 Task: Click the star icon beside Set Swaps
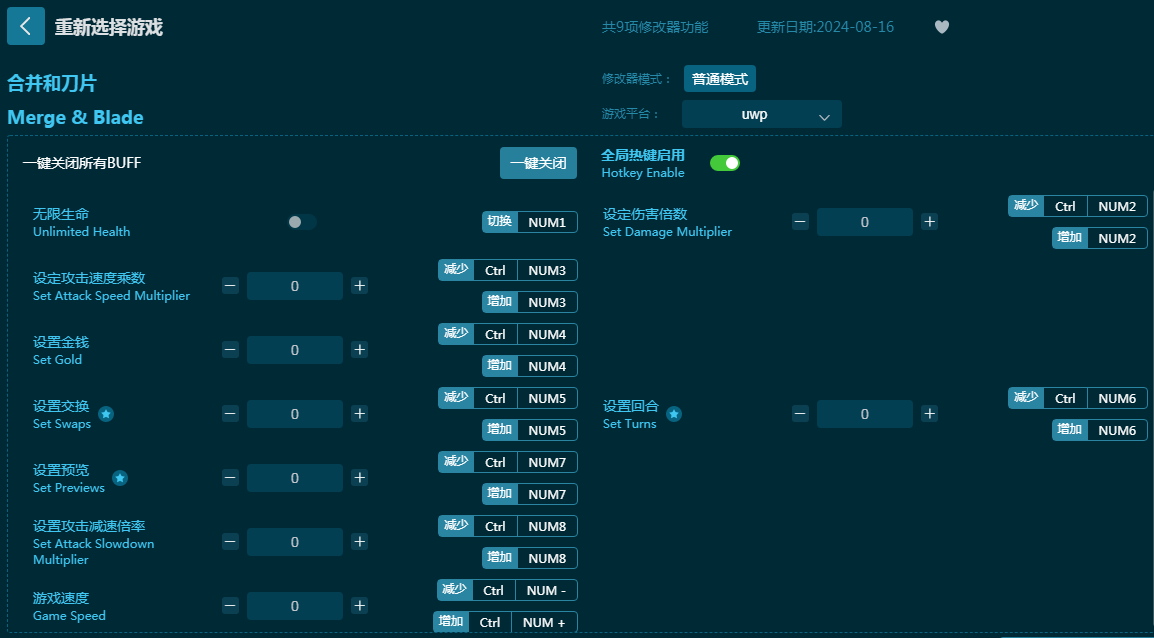pos(106,414)
